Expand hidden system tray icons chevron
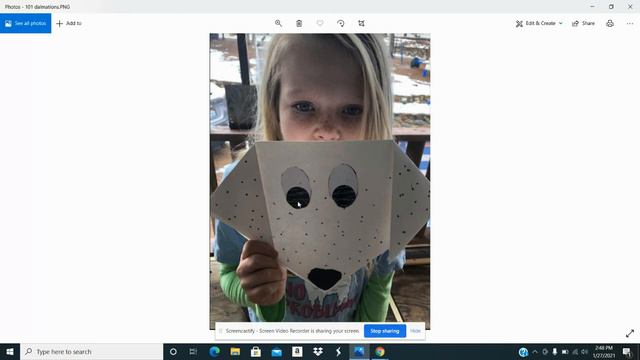 (535, 351)
